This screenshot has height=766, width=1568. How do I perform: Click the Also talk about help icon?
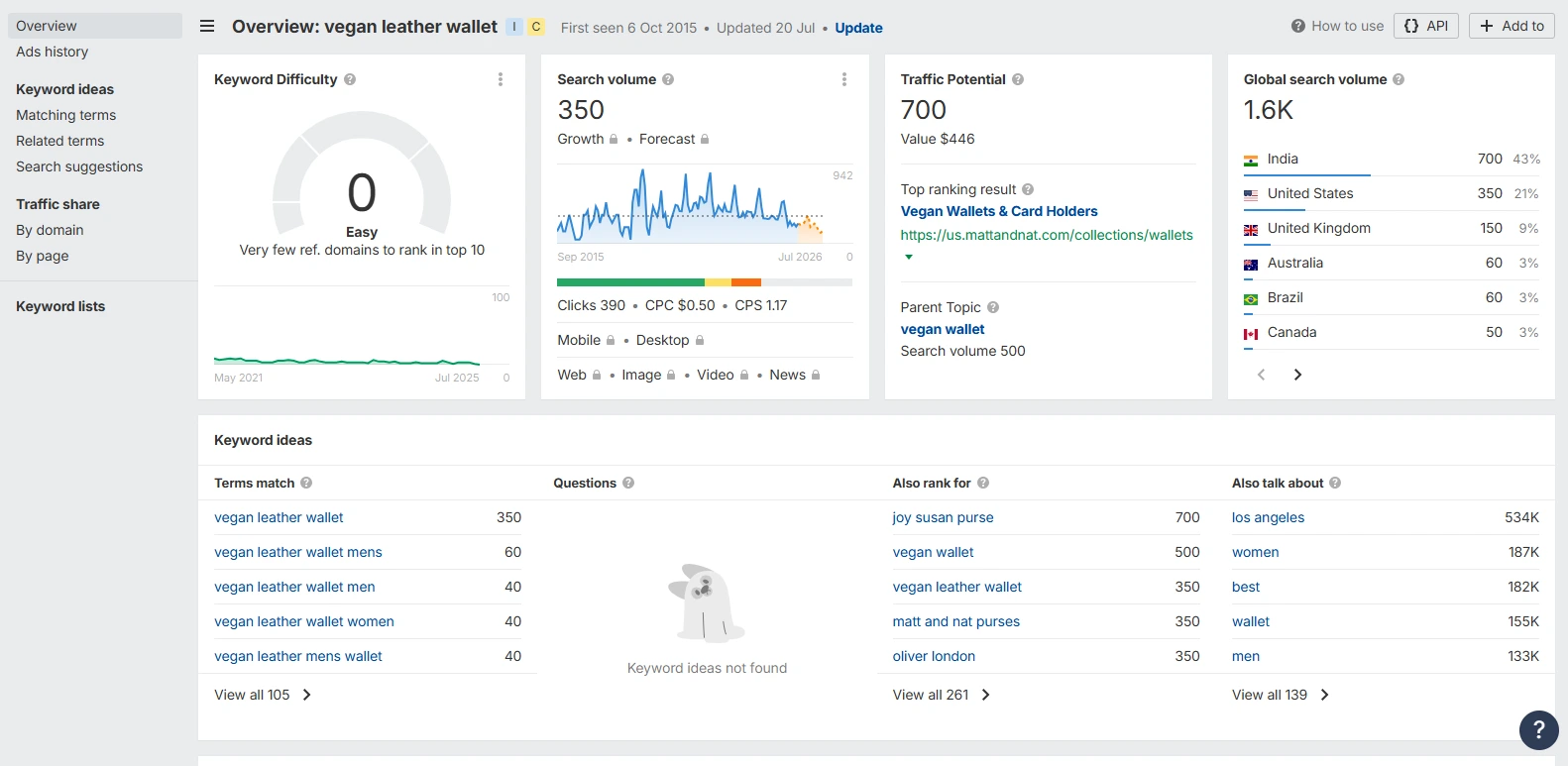1335,483
